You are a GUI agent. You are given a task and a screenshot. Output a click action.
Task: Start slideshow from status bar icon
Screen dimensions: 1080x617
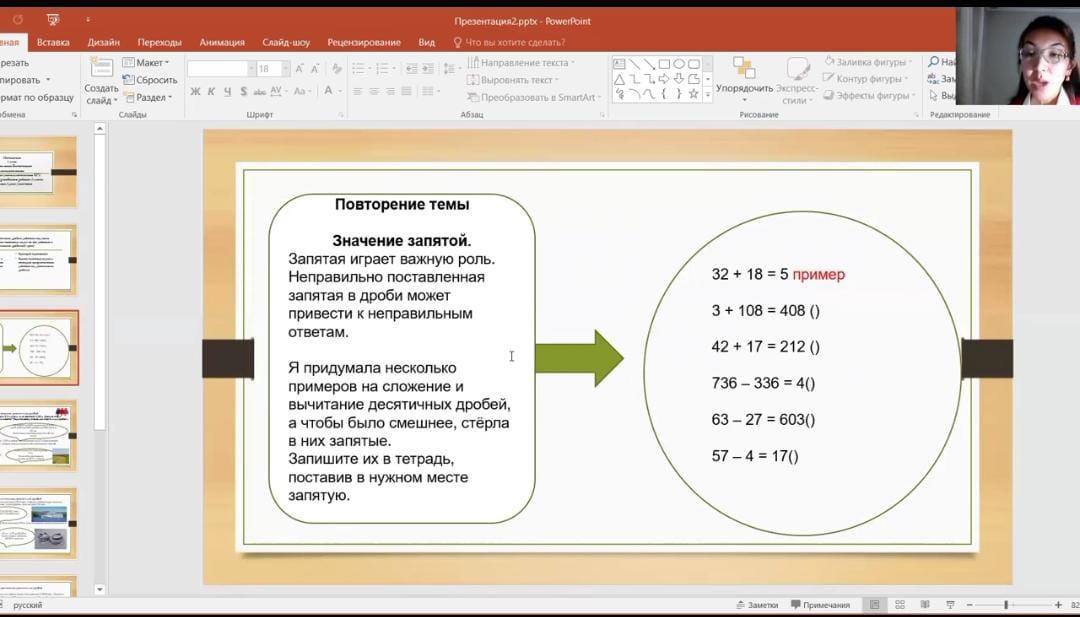click(x=948, y=605)
